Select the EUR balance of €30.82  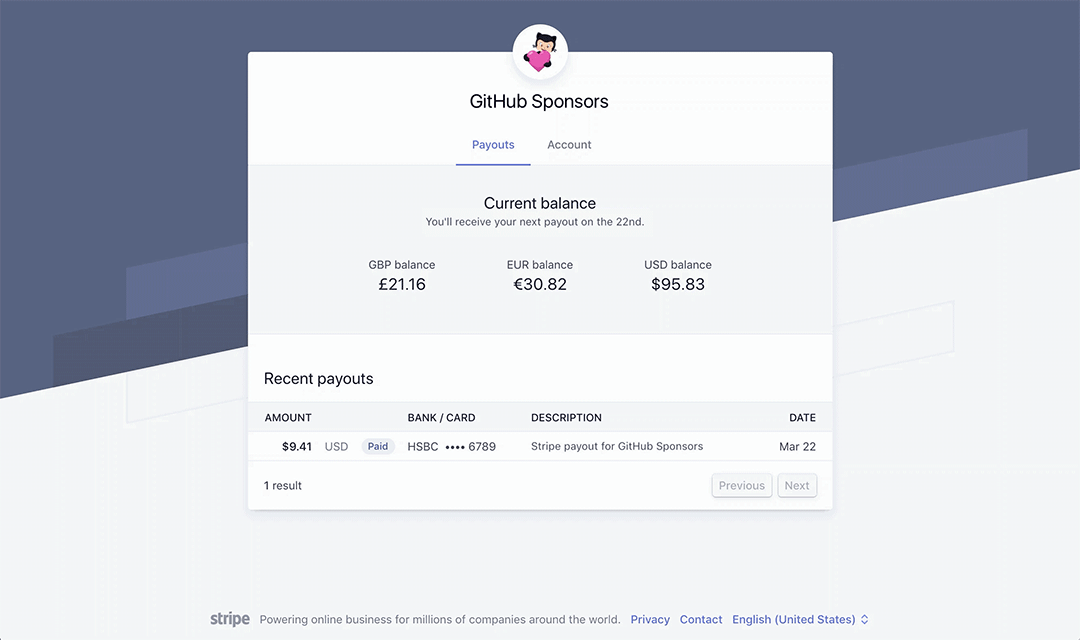click(540, 284)
